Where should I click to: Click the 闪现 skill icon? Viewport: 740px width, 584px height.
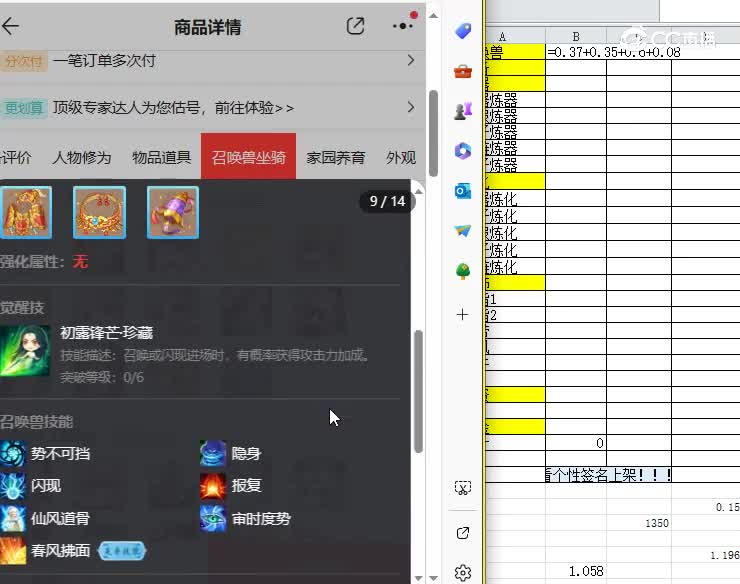click(x=13, y=486)
